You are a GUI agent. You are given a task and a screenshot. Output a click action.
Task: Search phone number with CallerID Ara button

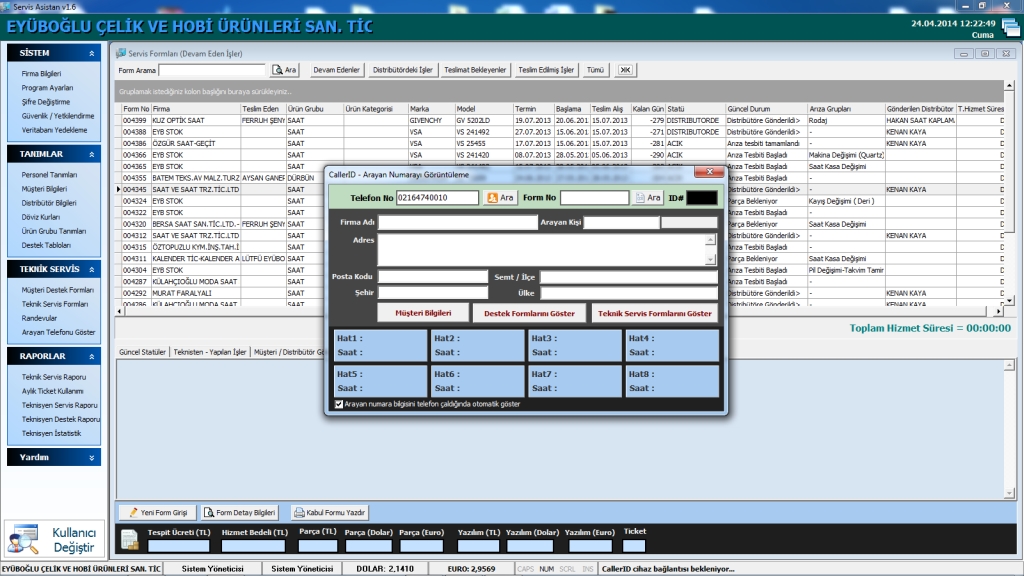point(500,198)
